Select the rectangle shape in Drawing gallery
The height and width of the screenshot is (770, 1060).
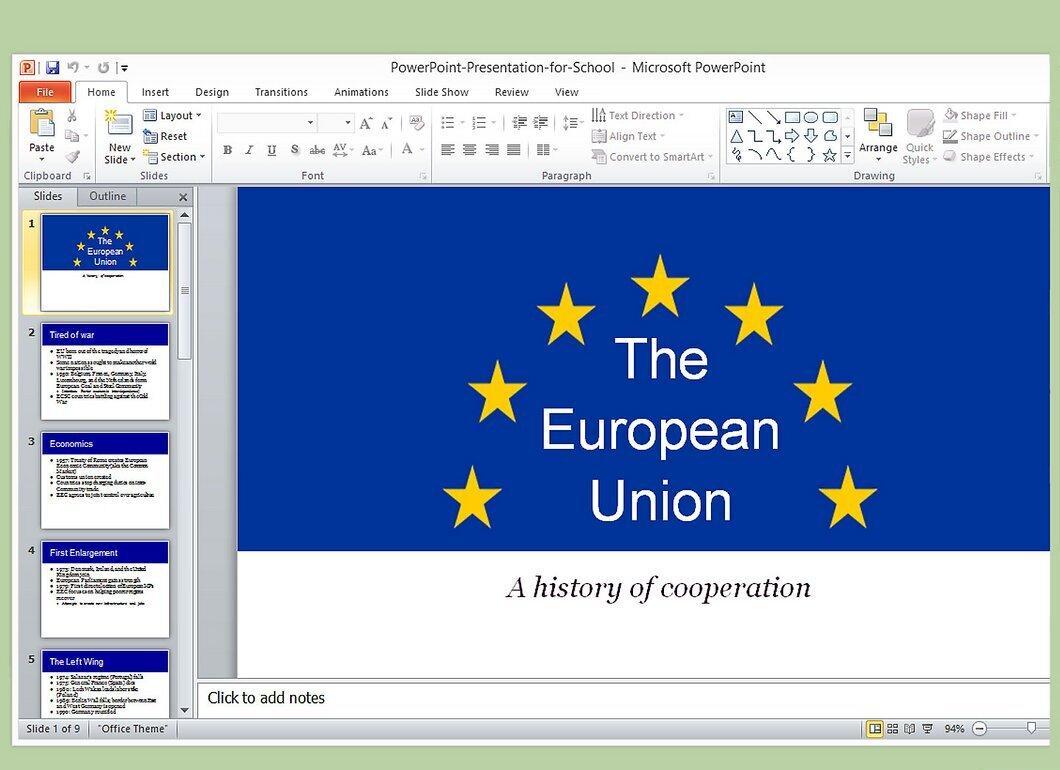point(792,117)
